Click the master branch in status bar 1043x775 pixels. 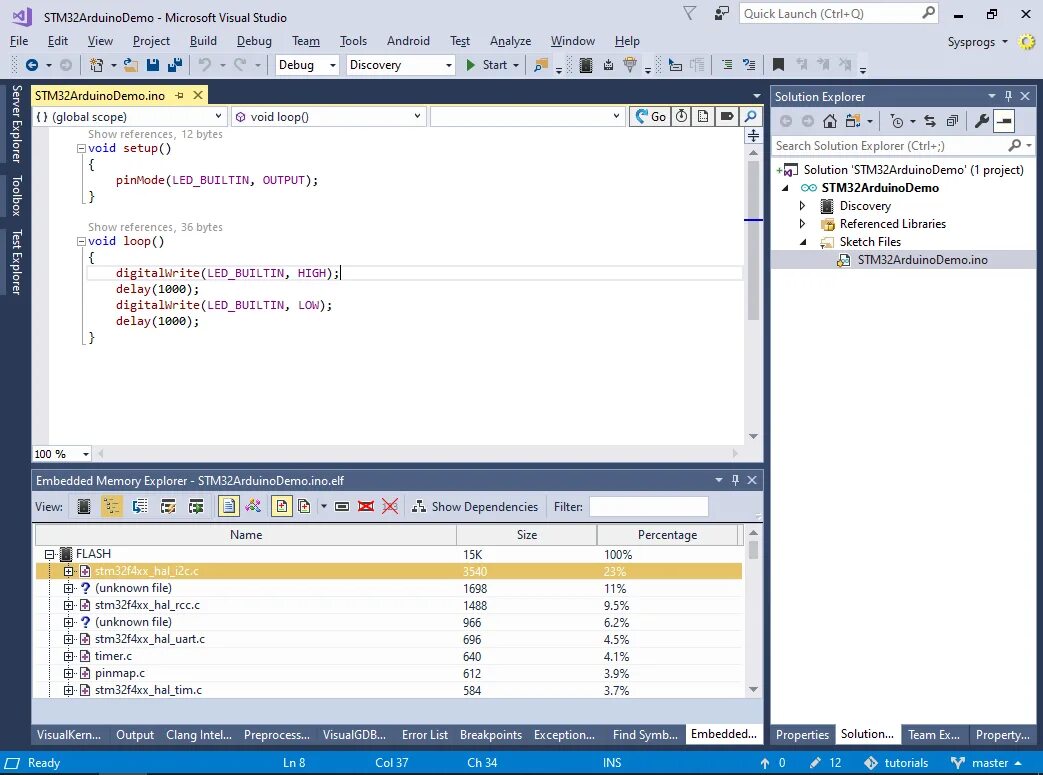[986, 763]
